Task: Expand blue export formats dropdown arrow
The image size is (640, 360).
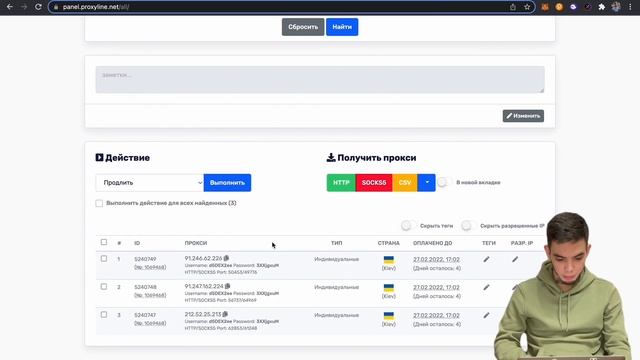Action: coord(427,182)
